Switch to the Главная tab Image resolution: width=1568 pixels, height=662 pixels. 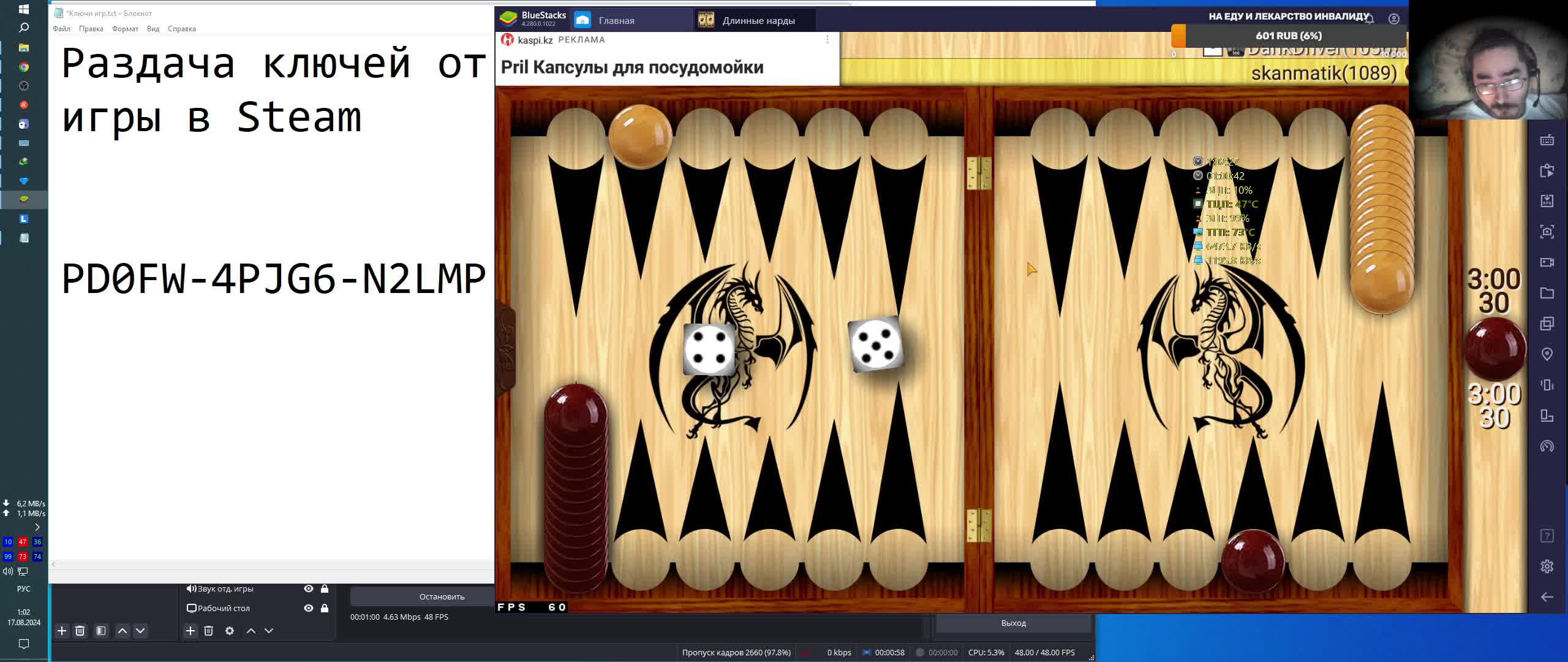point(616,20)
